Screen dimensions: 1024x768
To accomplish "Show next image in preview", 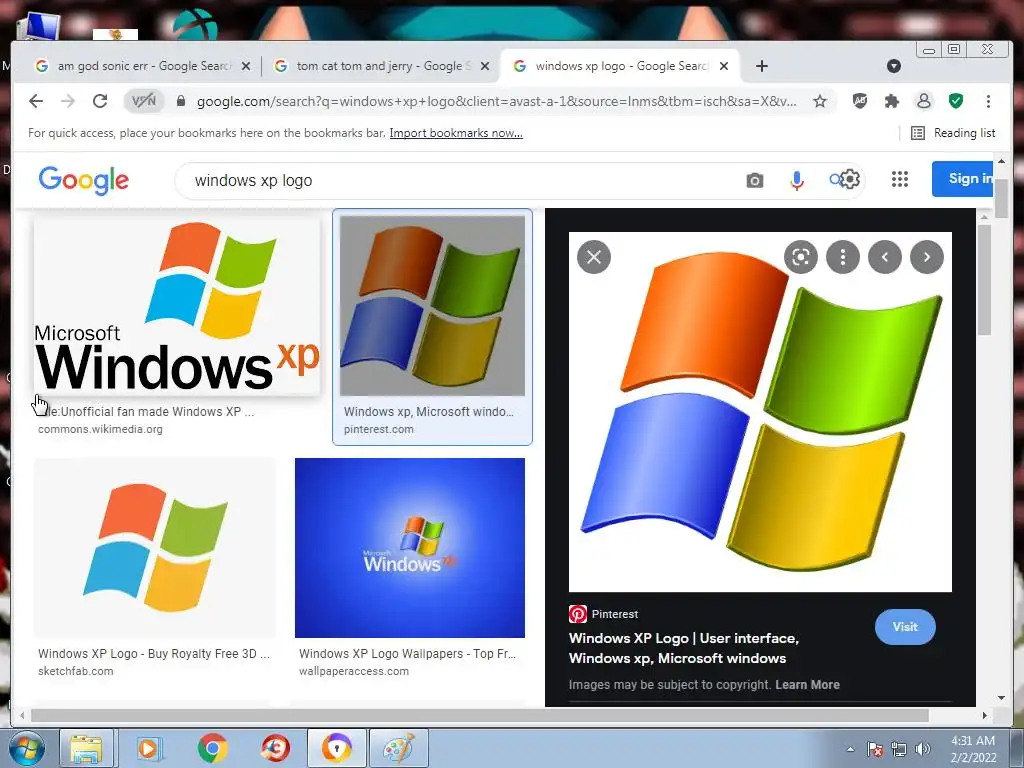I will tap(927, 257).
